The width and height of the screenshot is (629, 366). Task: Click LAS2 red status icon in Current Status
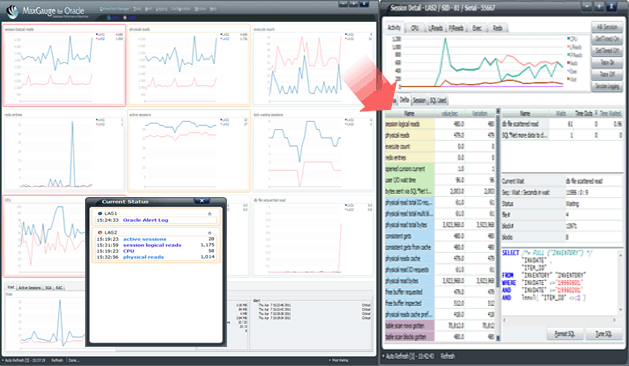(x=100, y=232)
